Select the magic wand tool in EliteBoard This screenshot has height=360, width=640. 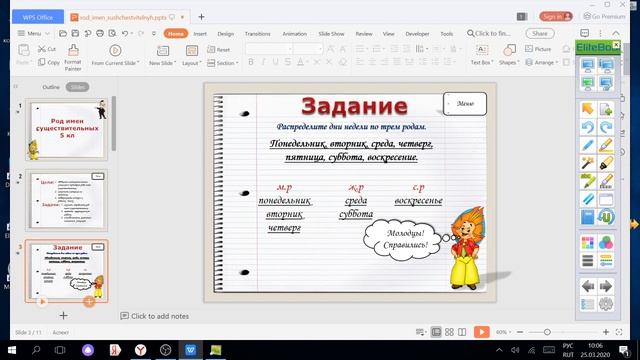pos(587,163)
